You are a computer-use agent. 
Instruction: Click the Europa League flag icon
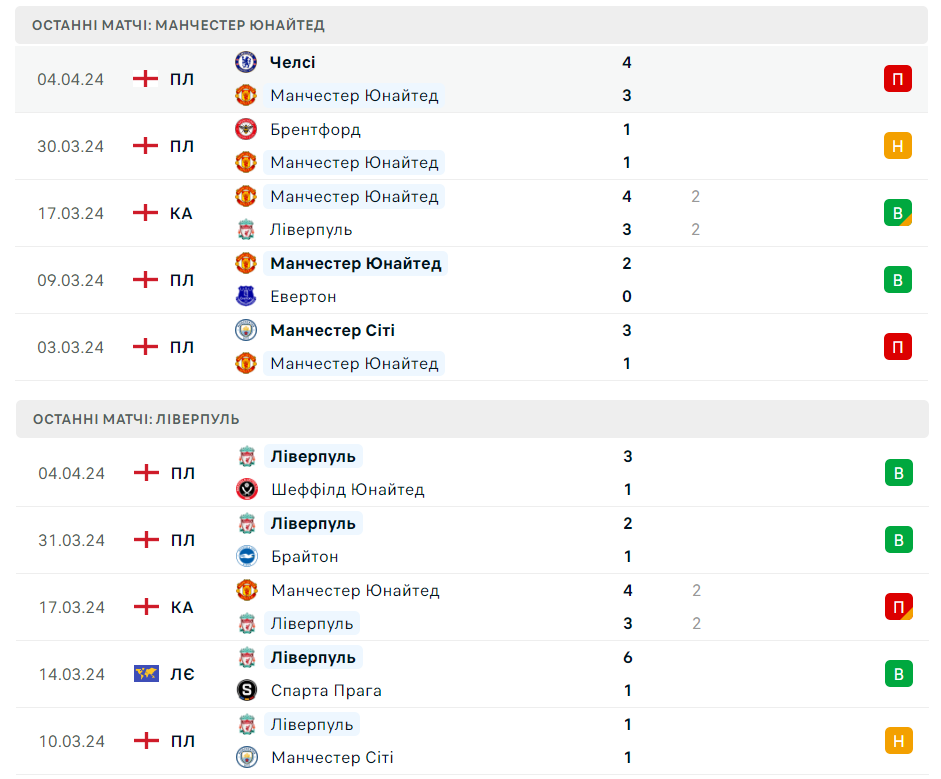[146, 674]
